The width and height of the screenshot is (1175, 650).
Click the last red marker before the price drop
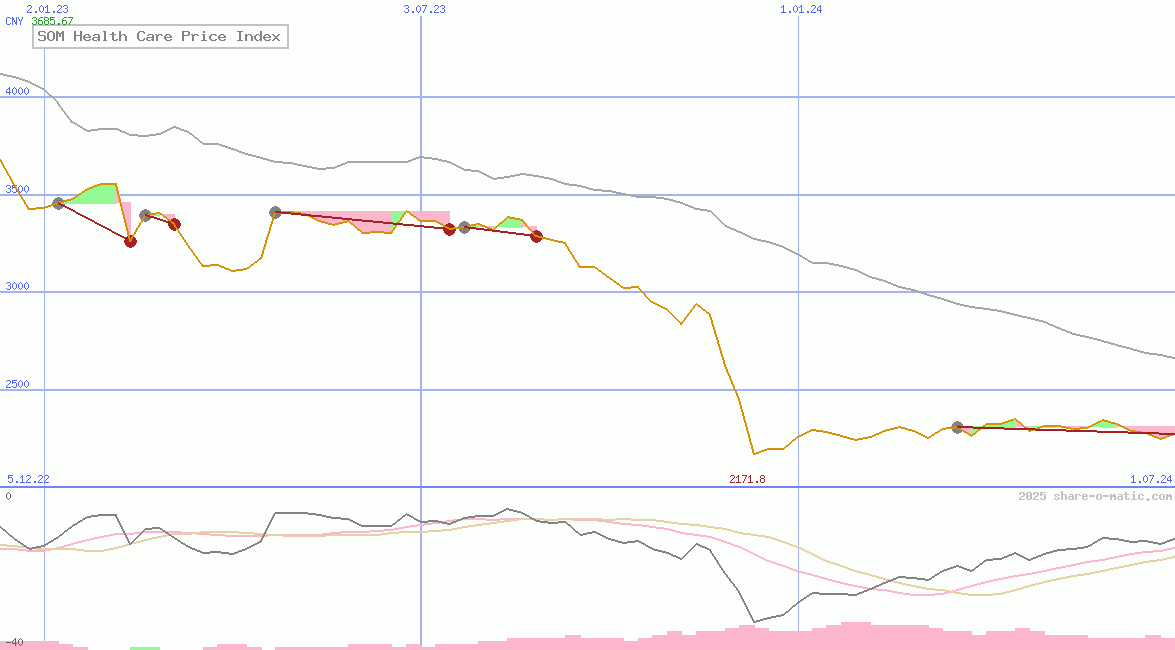click(x=536, y=236)
